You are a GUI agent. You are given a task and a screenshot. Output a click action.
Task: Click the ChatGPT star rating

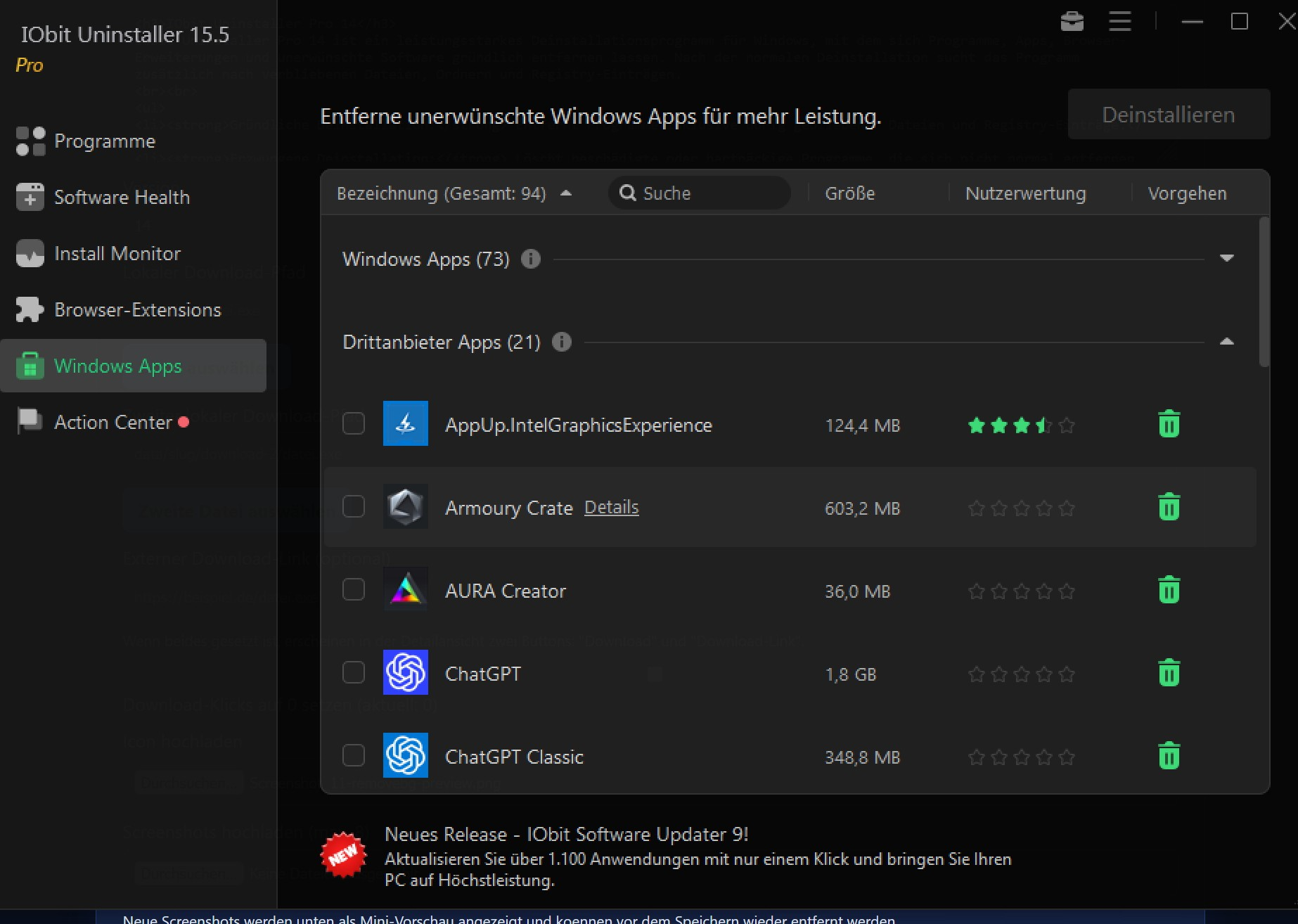(1021, 674)
